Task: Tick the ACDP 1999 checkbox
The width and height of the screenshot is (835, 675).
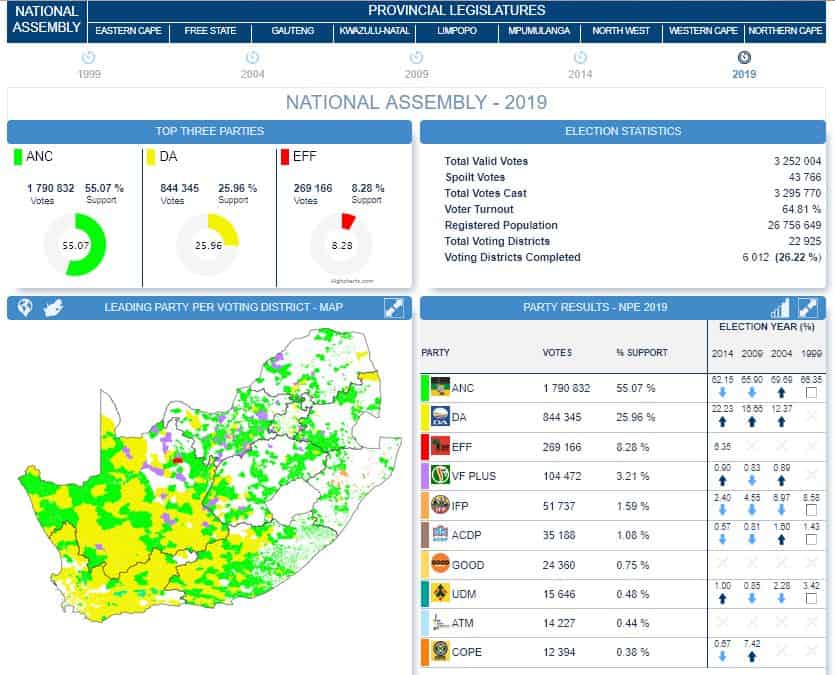Action: [811, 539]
